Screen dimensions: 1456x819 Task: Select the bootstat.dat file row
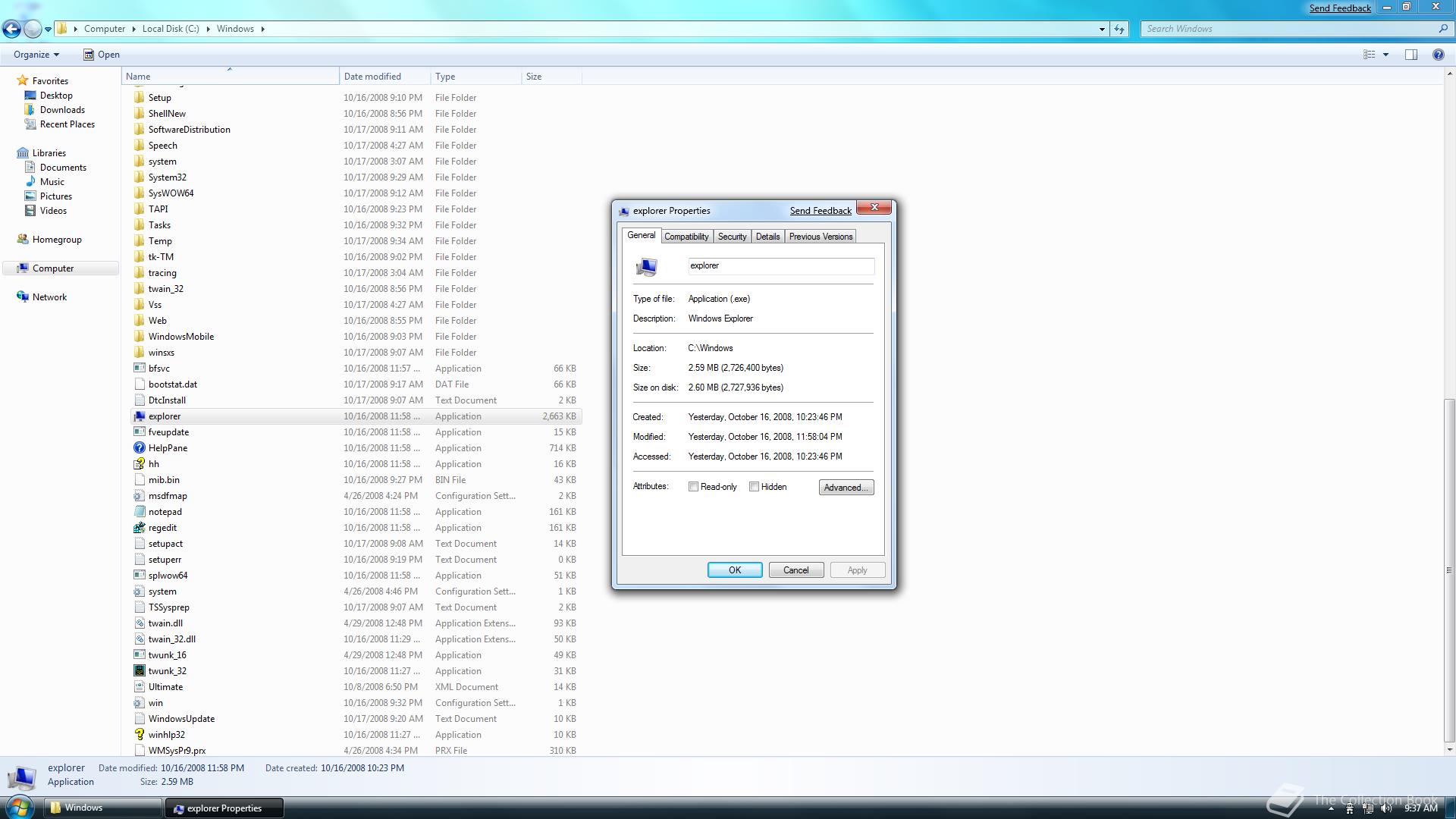coord(356,384)
